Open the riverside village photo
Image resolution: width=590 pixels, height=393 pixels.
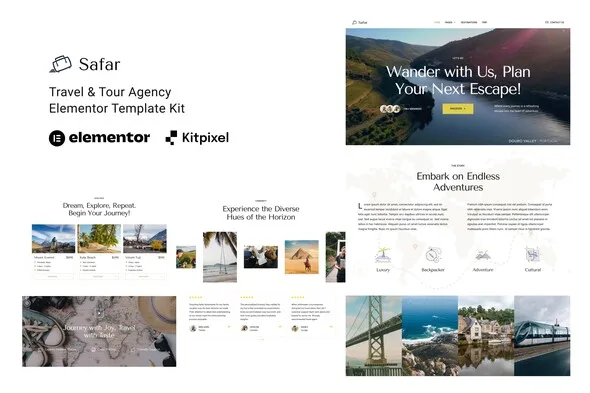pyautogui.click(x=486, y=336)
